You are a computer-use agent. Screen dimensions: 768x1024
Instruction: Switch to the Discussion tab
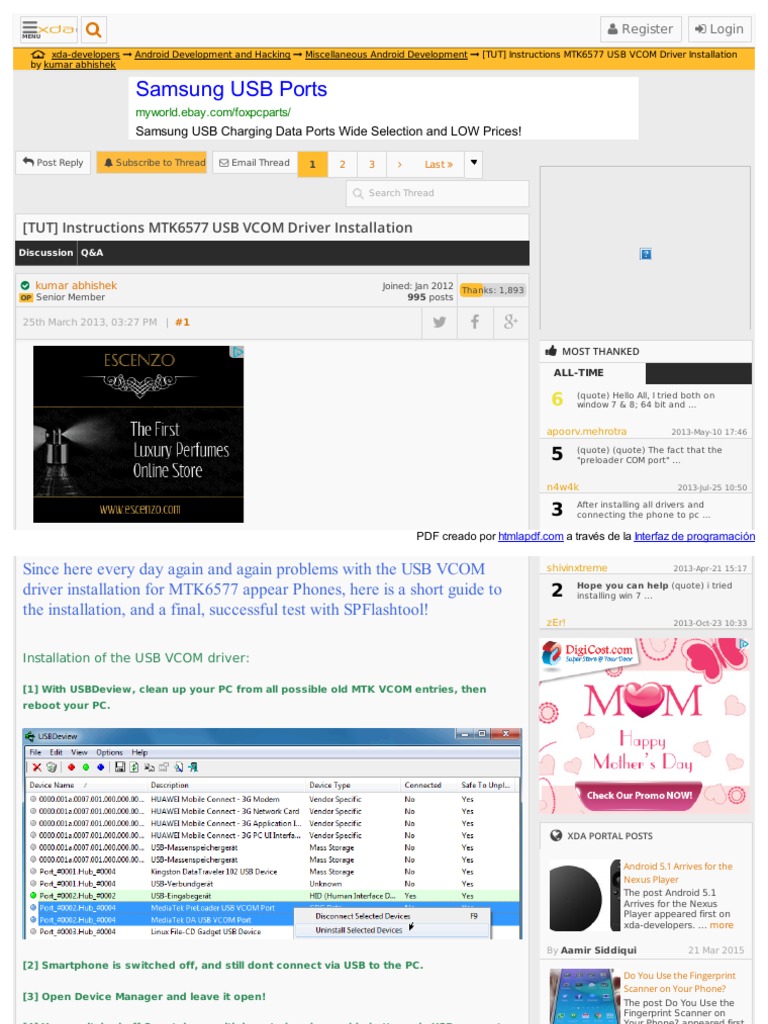click(46, 253)
